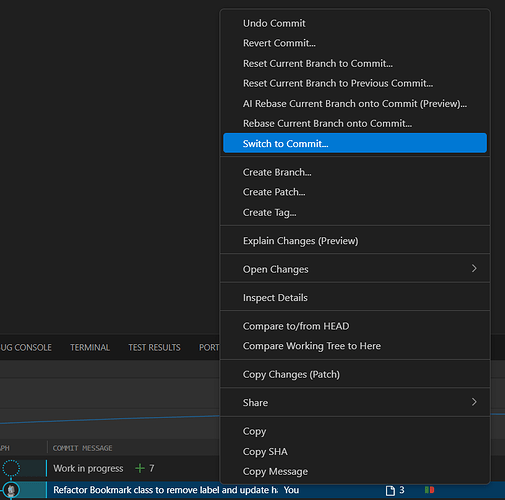
Task: Open the Share submenu
Action: tap(355, 403)
